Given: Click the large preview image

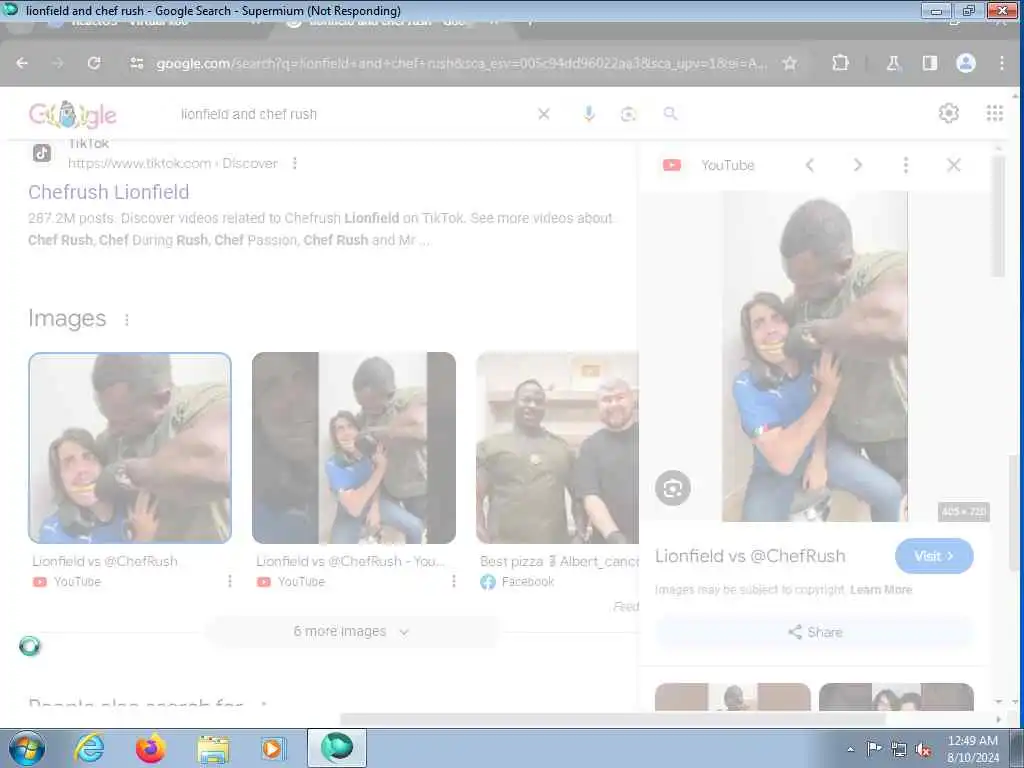Looking at the screenshot, I should pyautogui.click(x=815, y=357).
